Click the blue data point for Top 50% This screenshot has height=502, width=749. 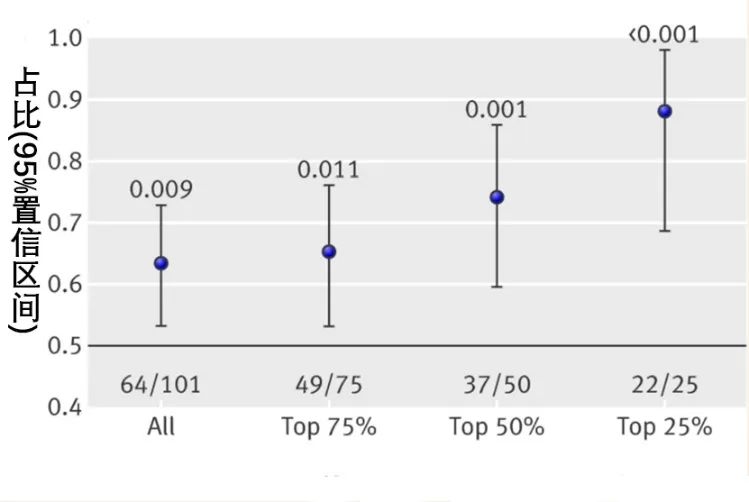[x=497, y=197]
